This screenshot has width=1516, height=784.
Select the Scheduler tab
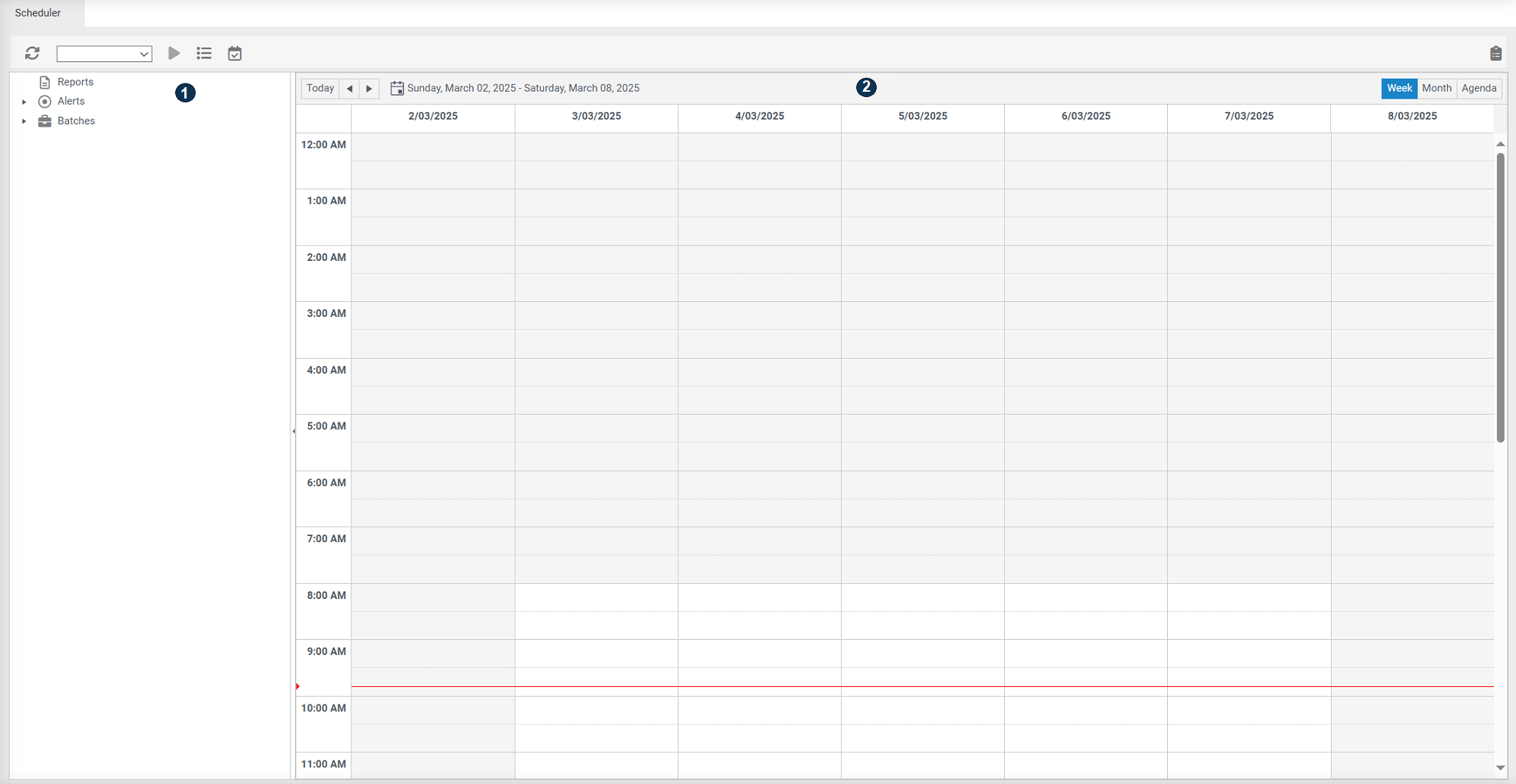[x=38, y=12]
